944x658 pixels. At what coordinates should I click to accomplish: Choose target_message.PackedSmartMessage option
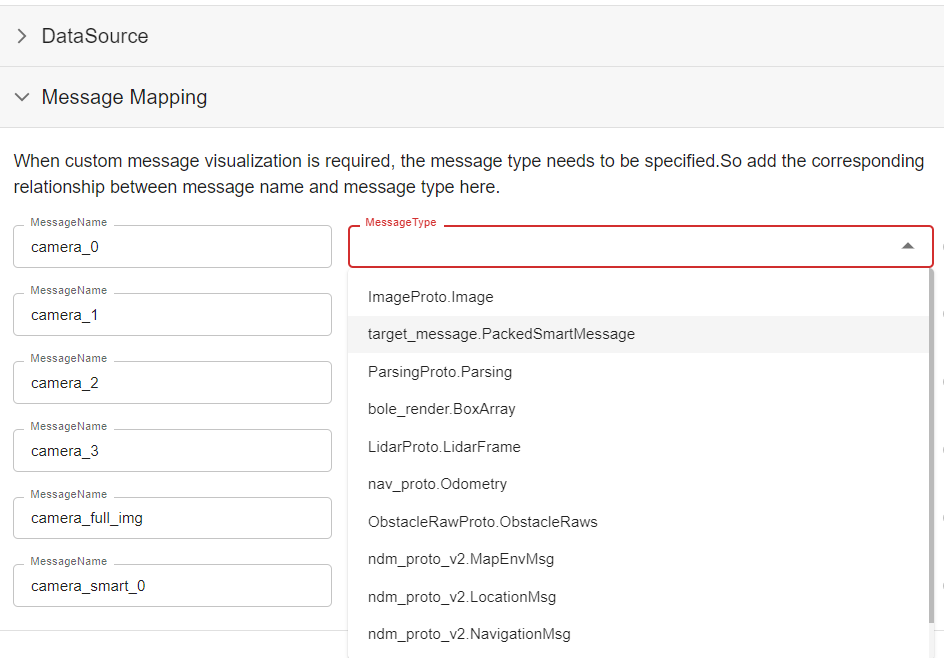coord(501,334)
